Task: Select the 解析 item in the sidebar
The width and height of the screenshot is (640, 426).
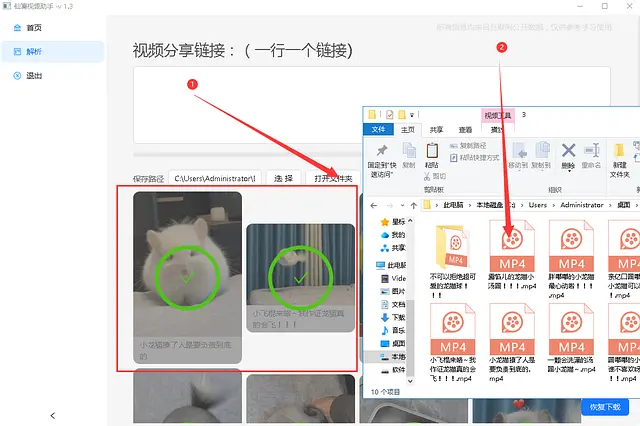Action: [52, 52]
